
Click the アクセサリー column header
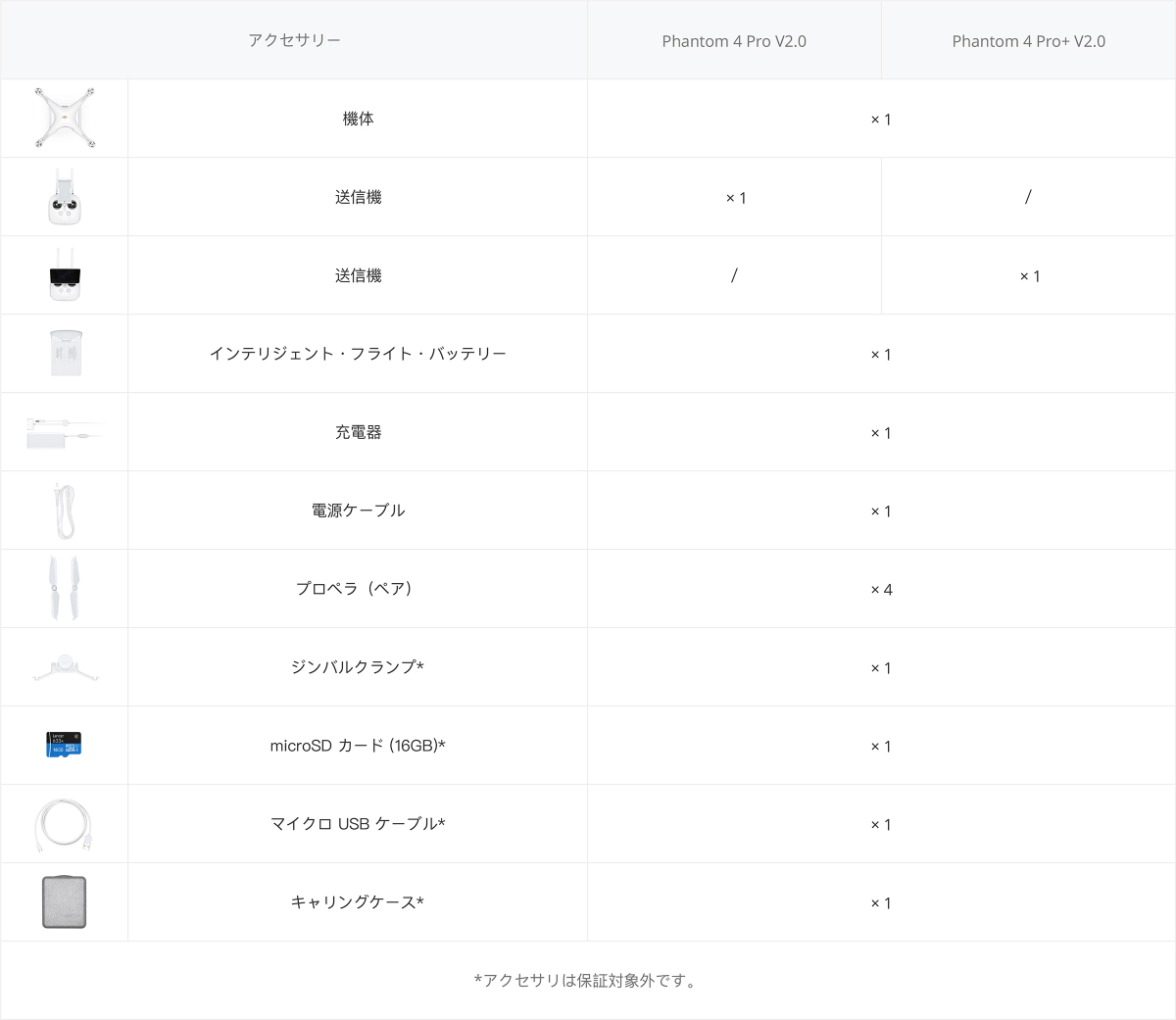click(x=294, y=40)
